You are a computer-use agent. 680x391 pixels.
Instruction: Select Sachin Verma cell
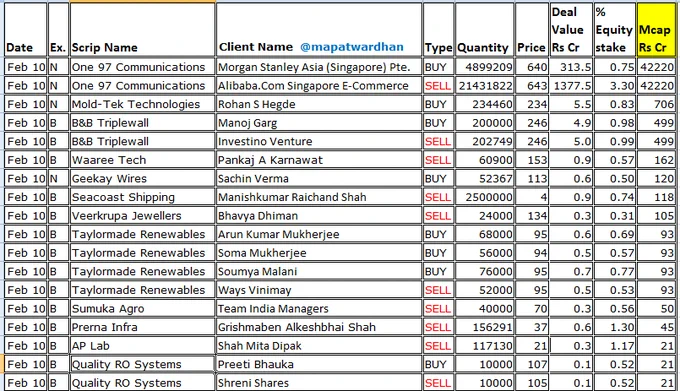[319, 179]
